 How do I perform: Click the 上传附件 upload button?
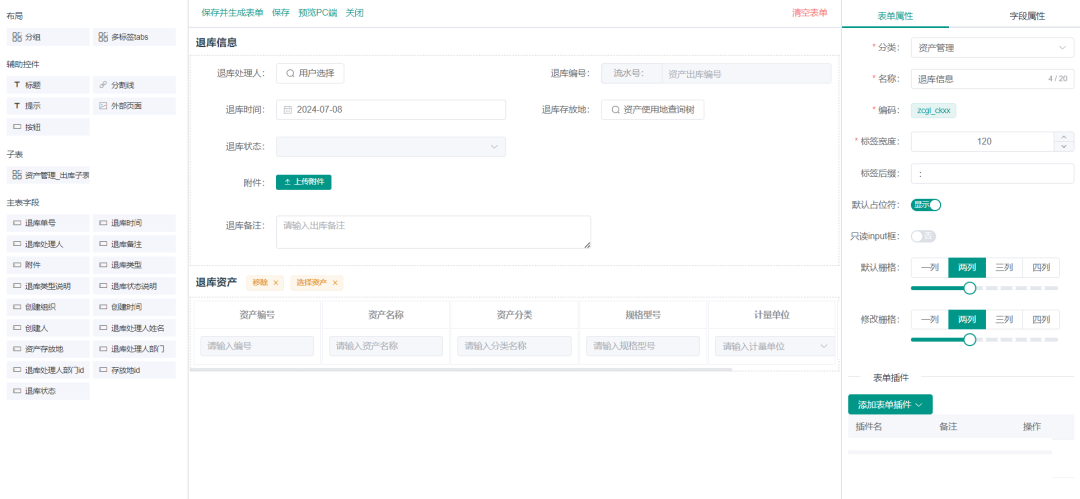(x=303, y=182)
